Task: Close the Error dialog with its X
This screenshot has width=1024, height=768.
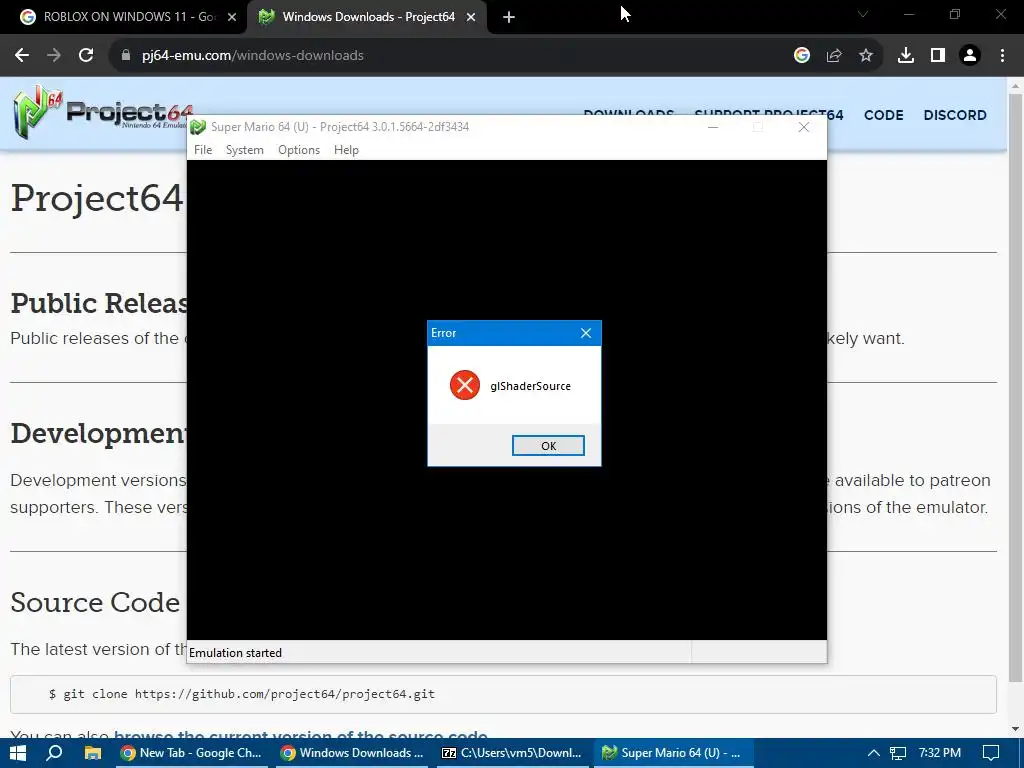Action: (586, 333)
